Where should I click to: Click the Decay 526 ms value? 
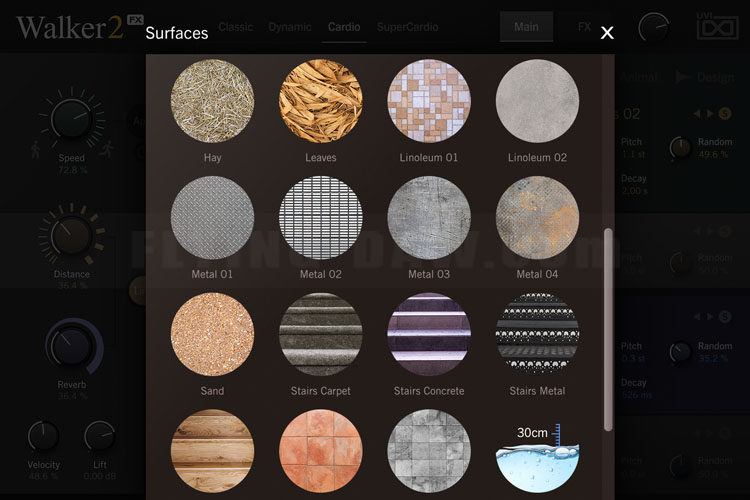coord(636,395)
